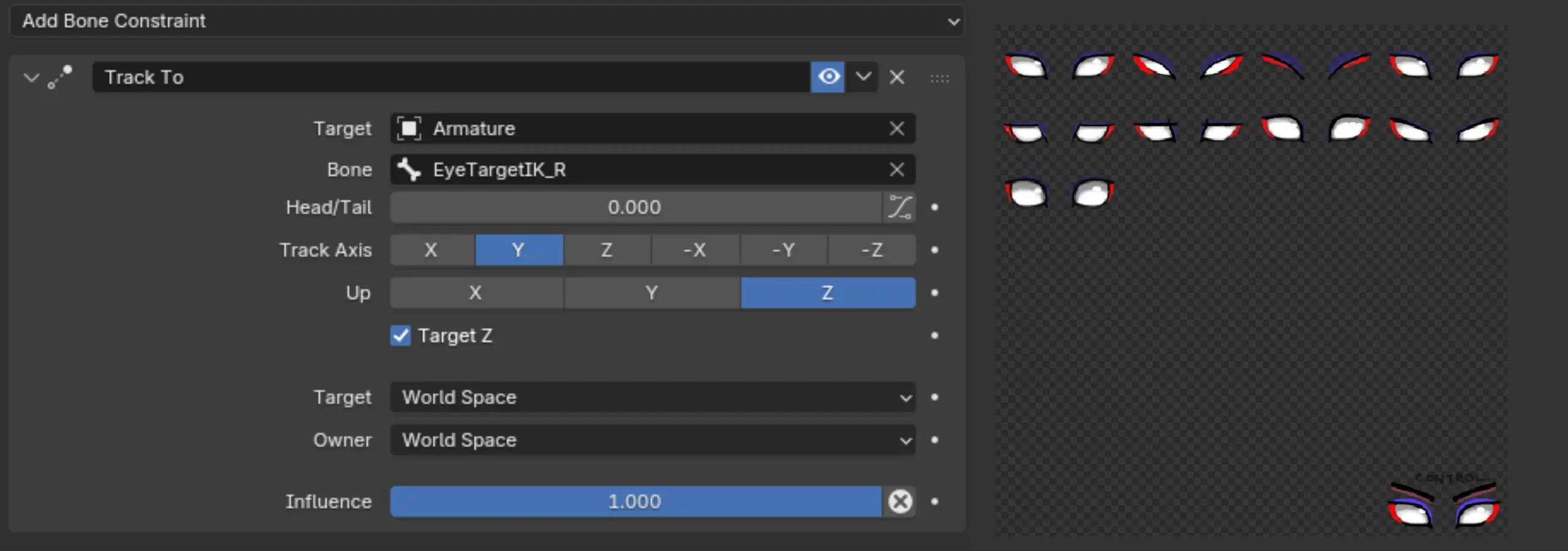
Task: Disable and keep transform beside Influence
Action: coord(900,501)
